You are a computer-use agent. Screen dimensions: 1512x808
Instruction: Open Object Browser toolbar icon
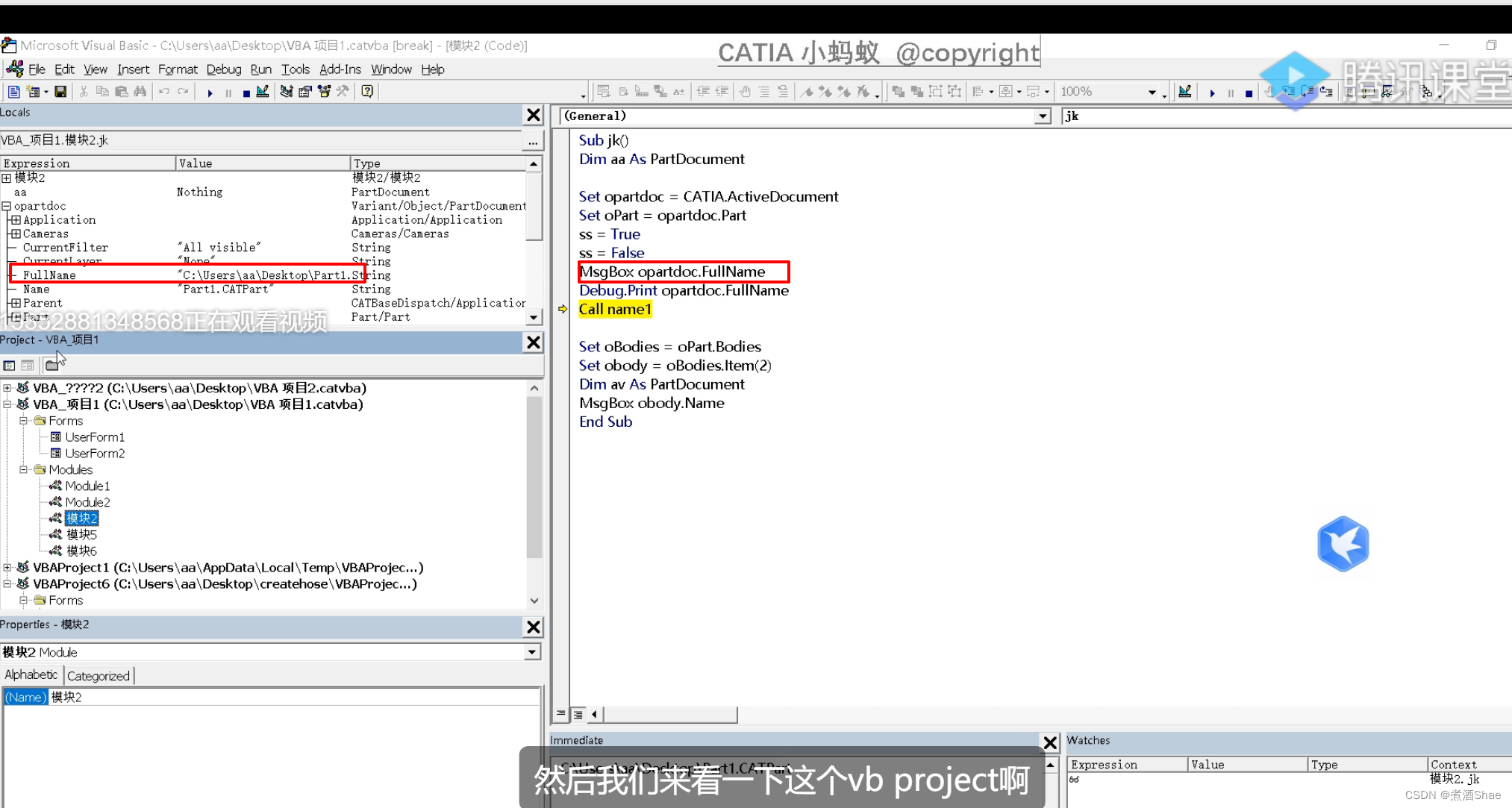324,92
